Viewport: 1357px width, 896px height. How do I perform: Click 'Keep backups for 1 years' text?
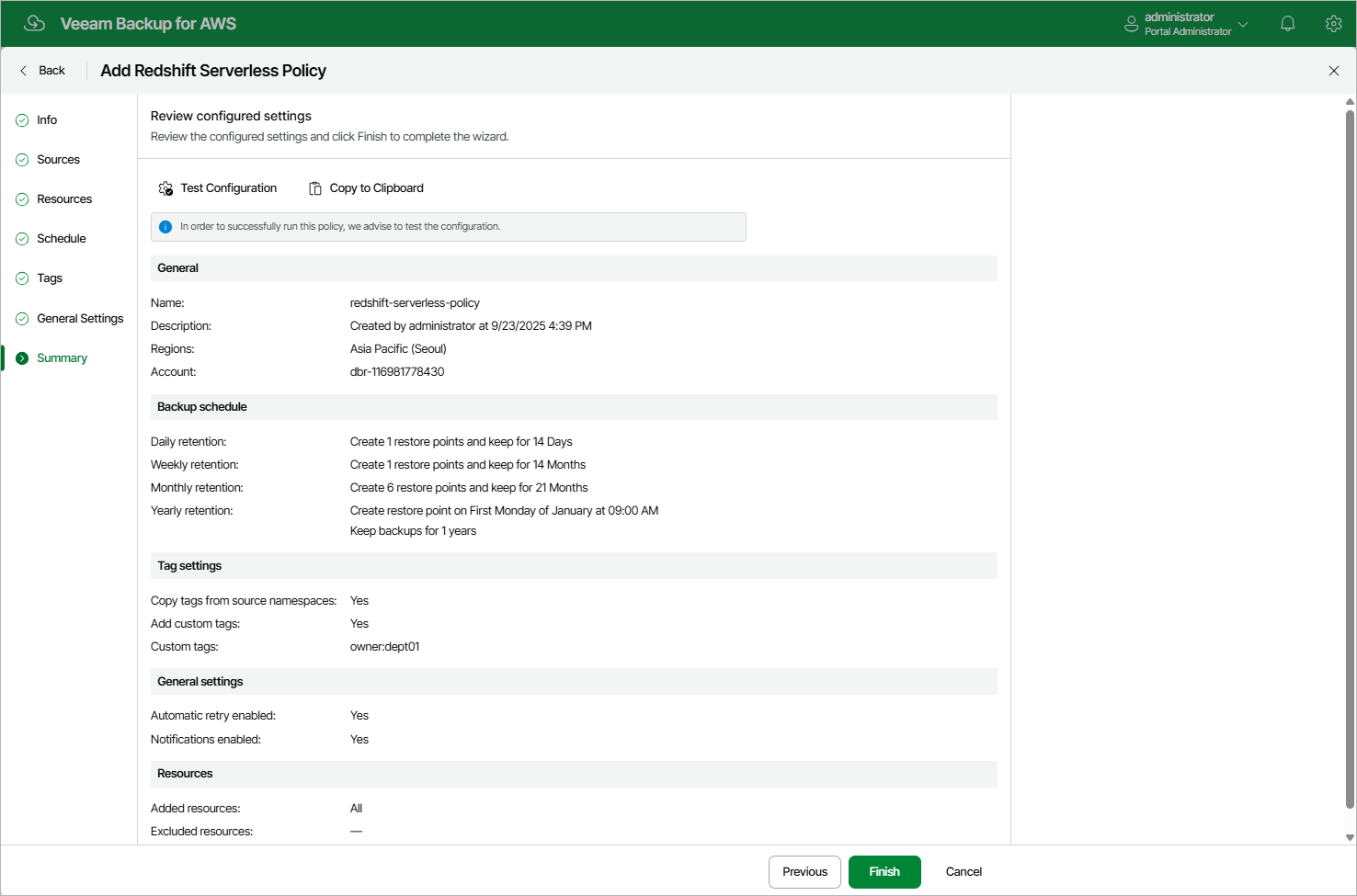click(413, 531)
